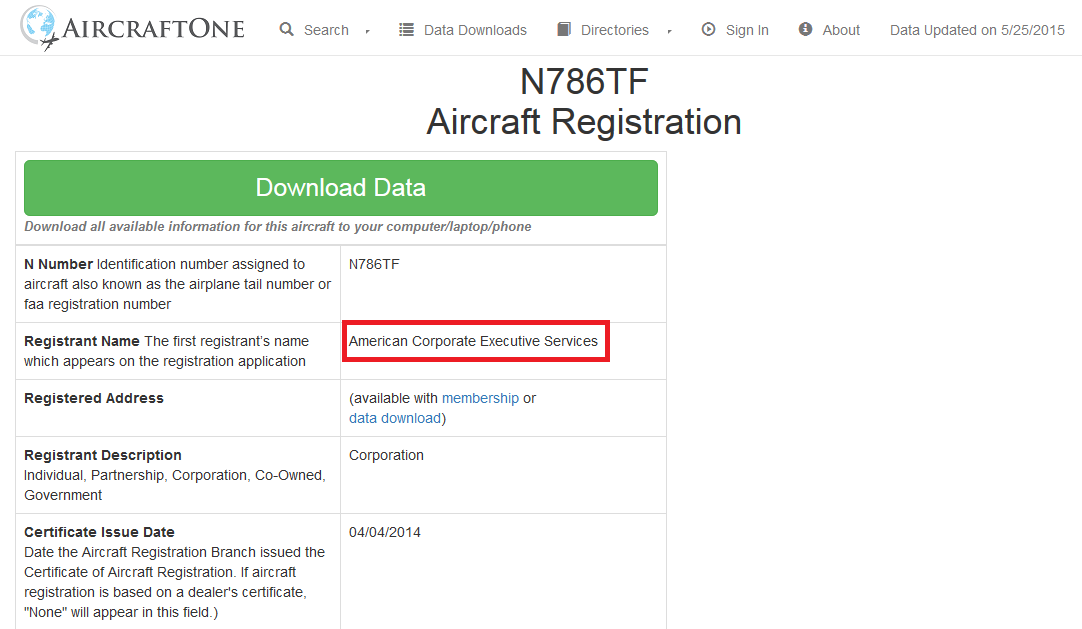Image resolution: width=1082 pixels, height=629 pixels.
Task: Click the info icon beside About
Action: (x=805, y=29)
